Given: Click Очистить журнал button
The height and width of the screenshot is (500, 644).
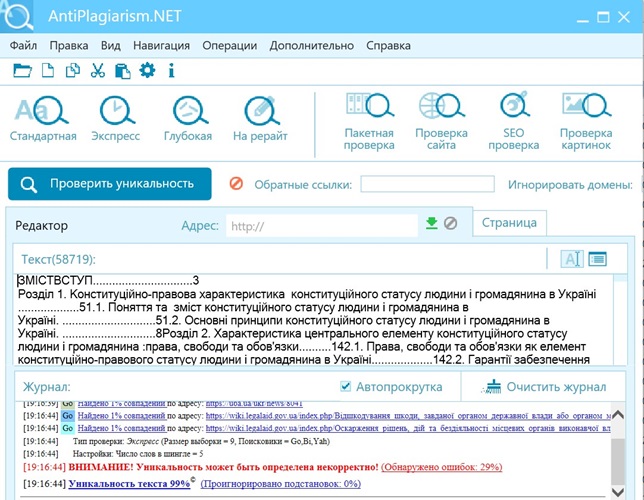Looking at the screenshot, I should point(544,387).
